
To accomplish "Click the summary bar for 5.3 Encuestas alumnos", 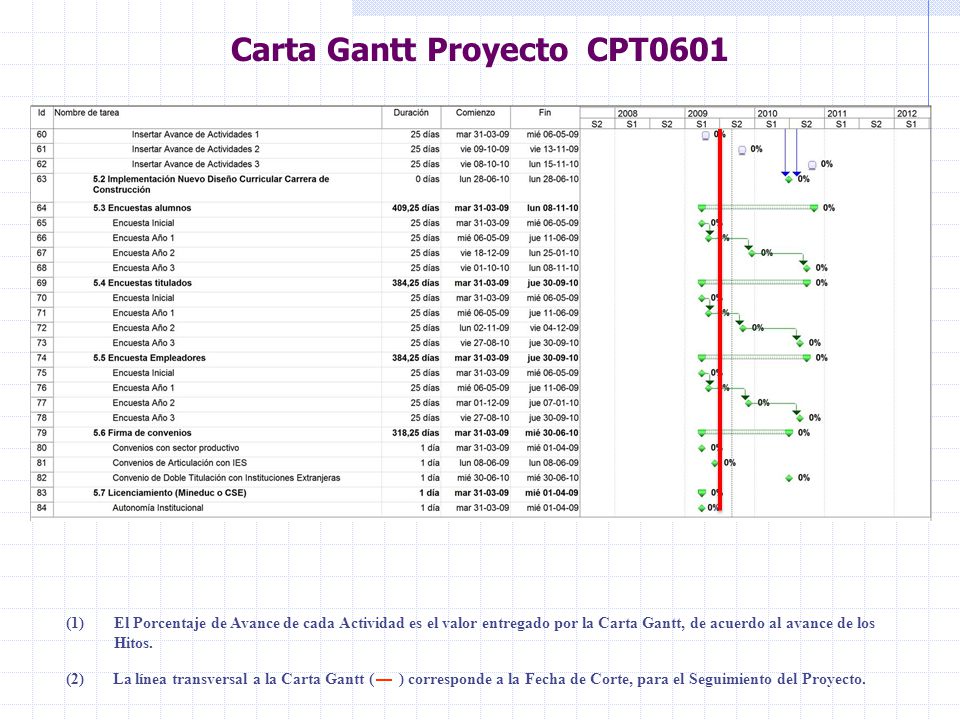I will click(x=758, y=208).
